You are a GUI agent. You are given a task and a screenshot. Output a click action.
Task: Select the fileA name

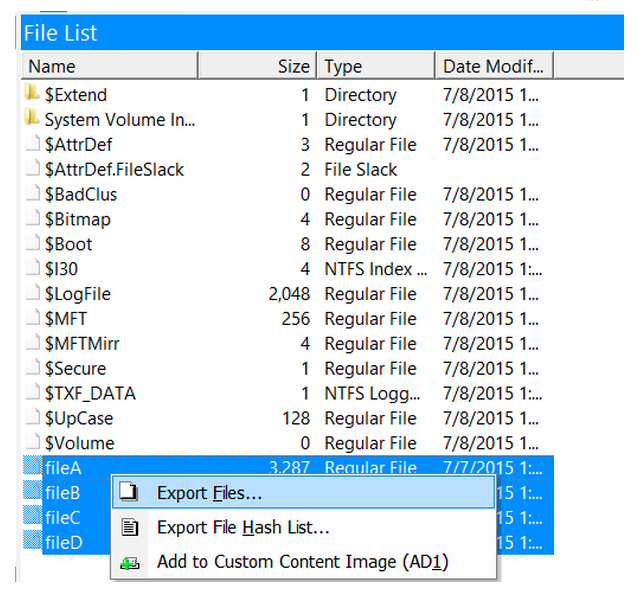(63, 468)
